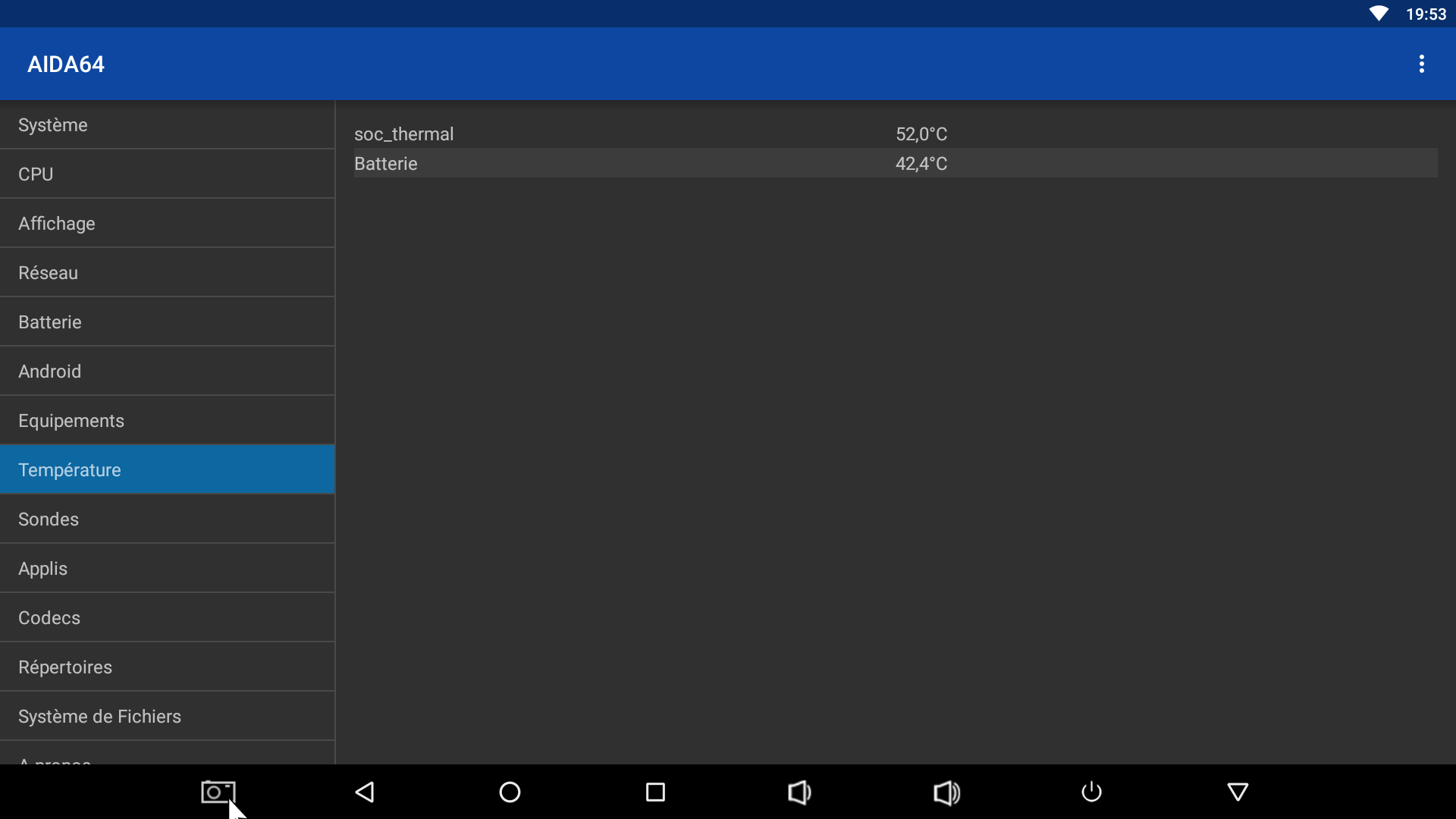Tap the volume down speaker icon

click(800, 792)
